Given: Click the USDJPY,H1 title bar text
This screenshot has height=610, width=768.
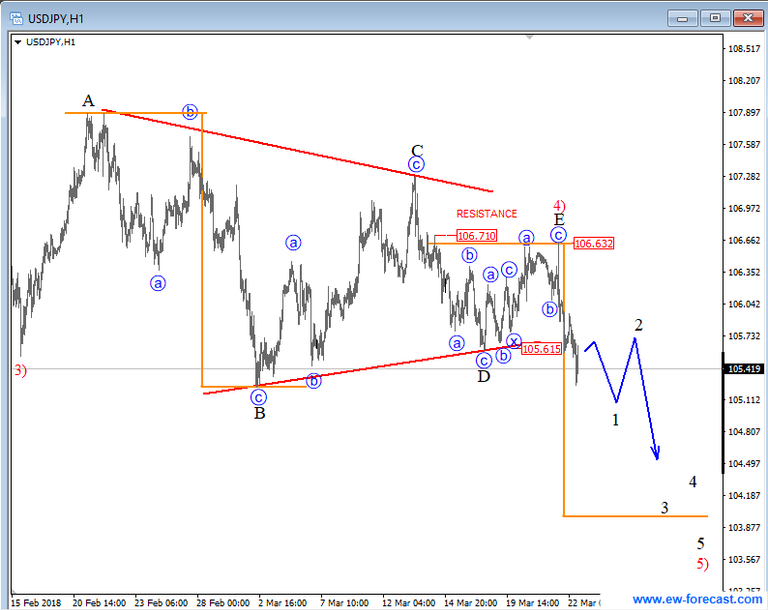Looking at the screenshot, I should pos(56,19).
